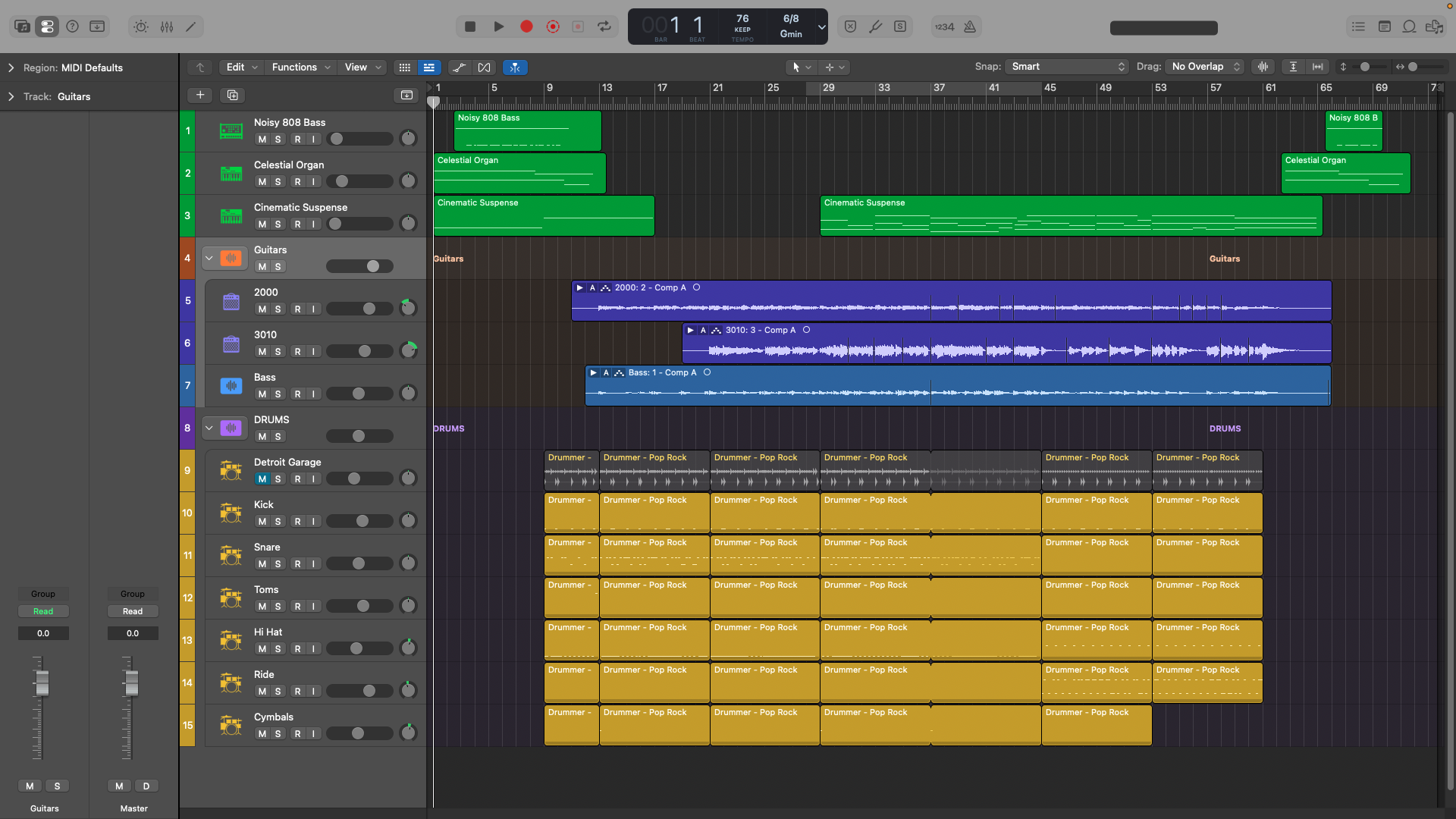Enable the metronome click icon
Viewport: 1456px width, 819px height.
coord(970,27)
